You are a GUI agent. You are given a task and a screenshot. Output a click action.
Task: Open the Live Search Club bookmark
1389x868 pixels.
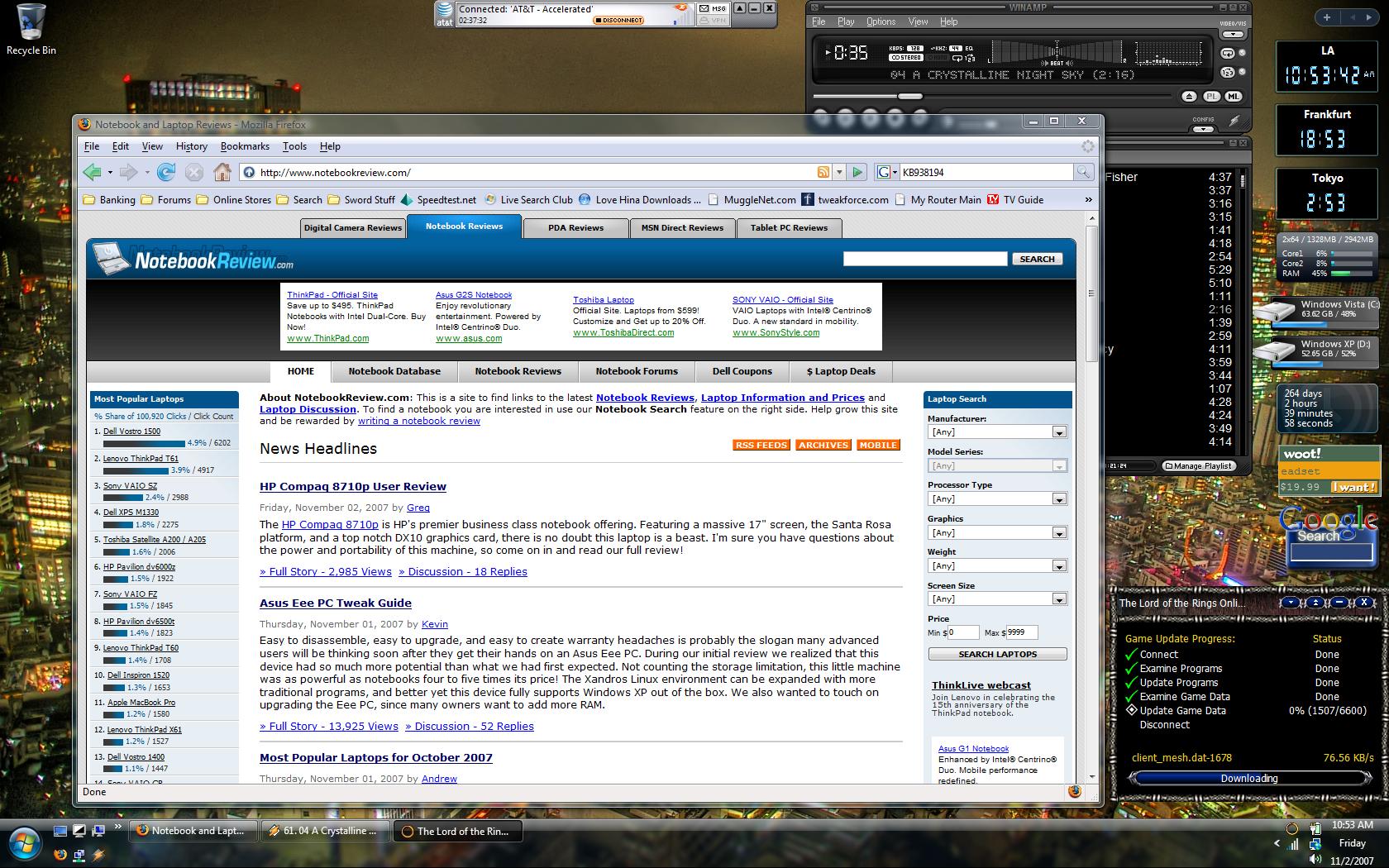click(x=528, y=199)
